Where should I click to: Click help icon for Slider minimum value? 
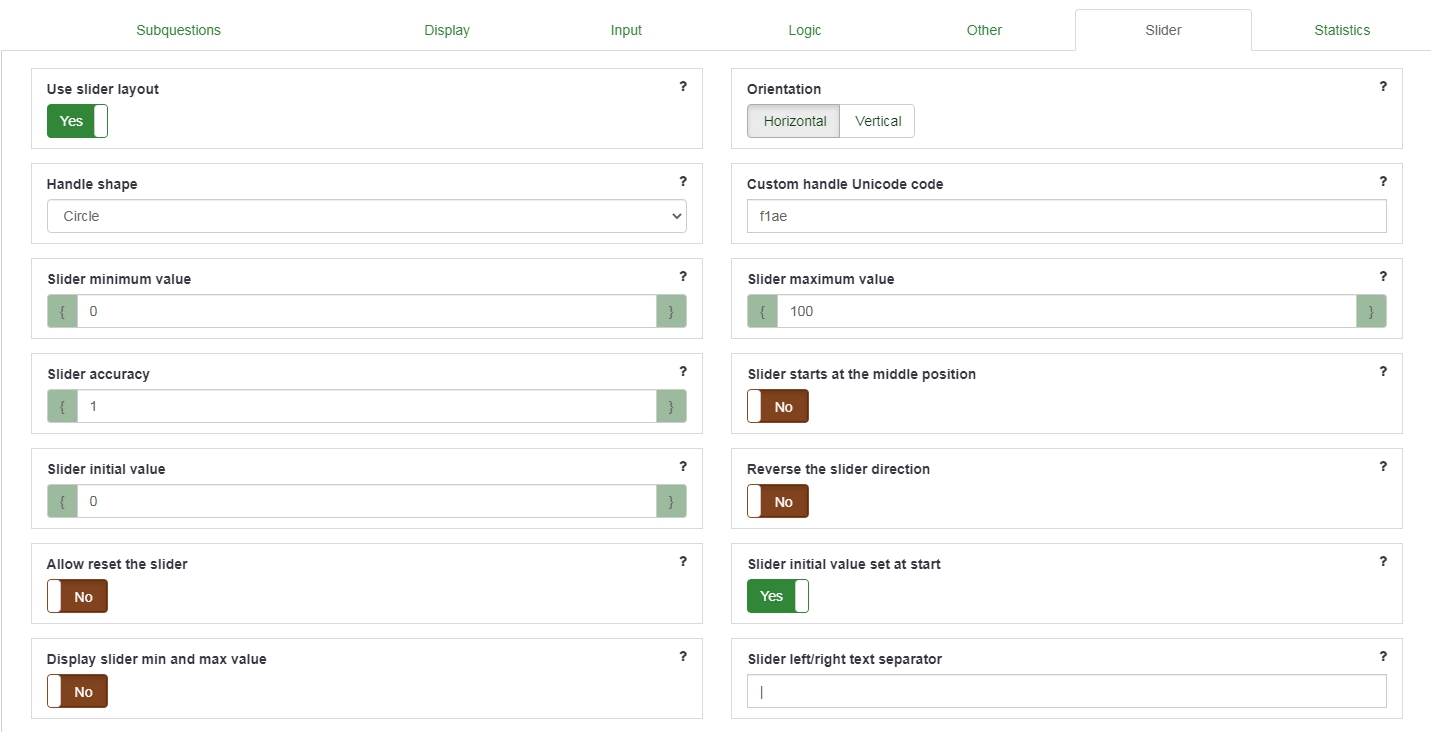[x=683, y=276]
